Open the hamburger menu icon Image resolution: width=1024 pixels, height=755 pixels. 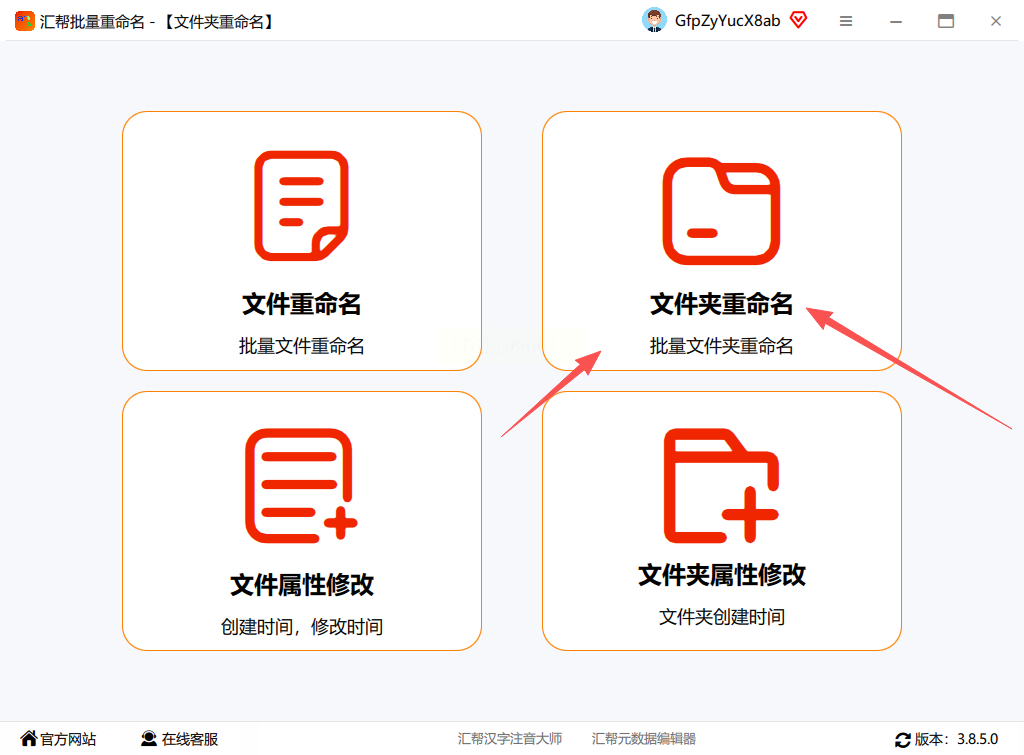point(846,21)
